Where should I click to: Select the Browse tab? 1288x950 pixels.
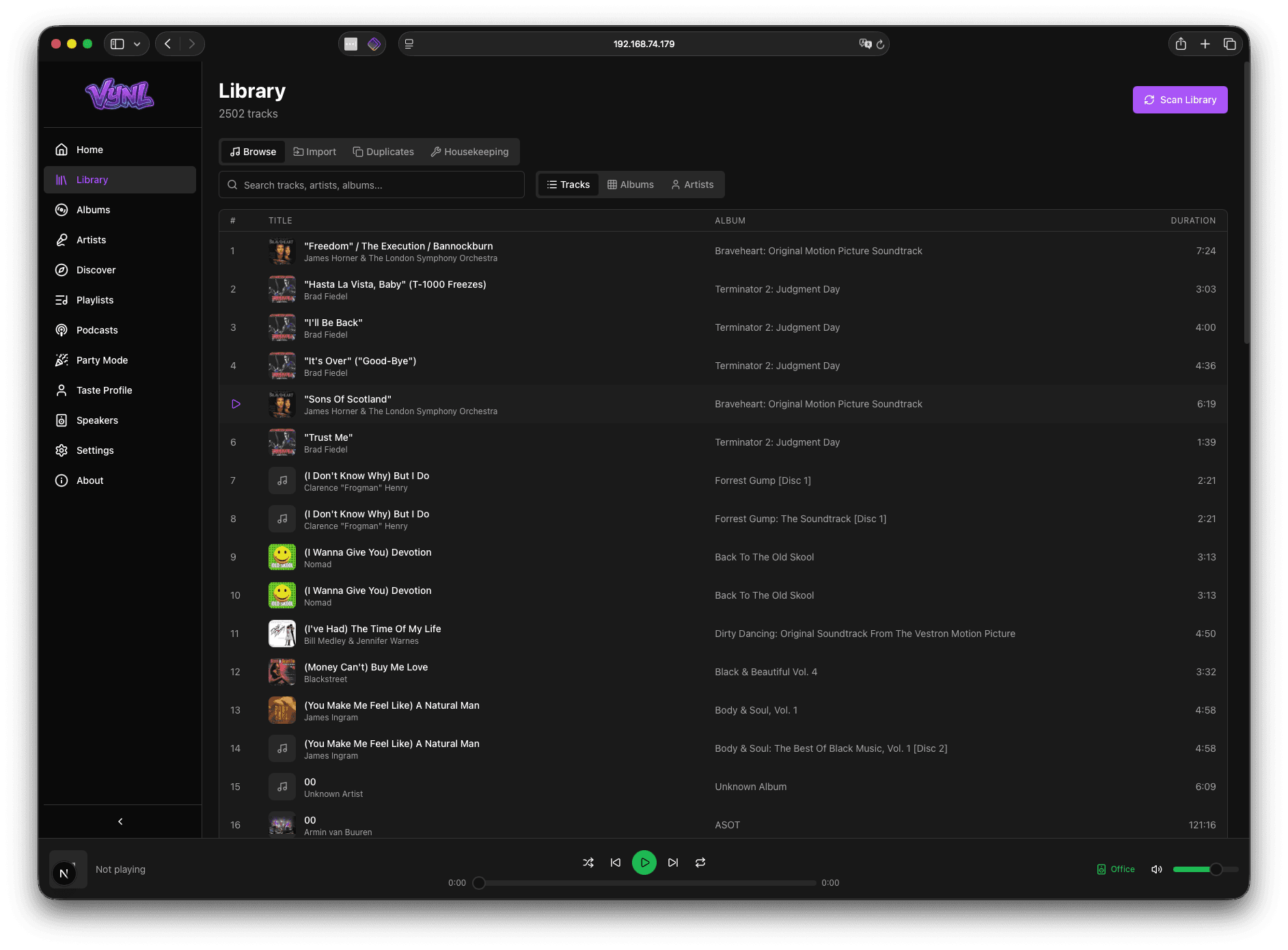point(253,152)
